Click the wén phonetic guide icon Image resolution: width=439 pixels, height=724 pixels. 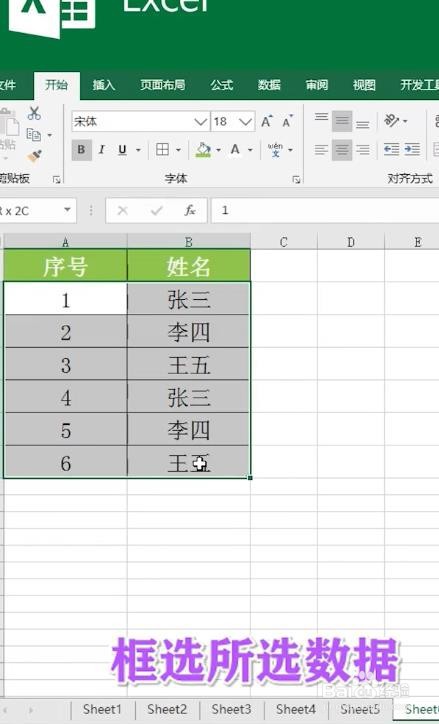pyautogui.click(x=275, y=150)
